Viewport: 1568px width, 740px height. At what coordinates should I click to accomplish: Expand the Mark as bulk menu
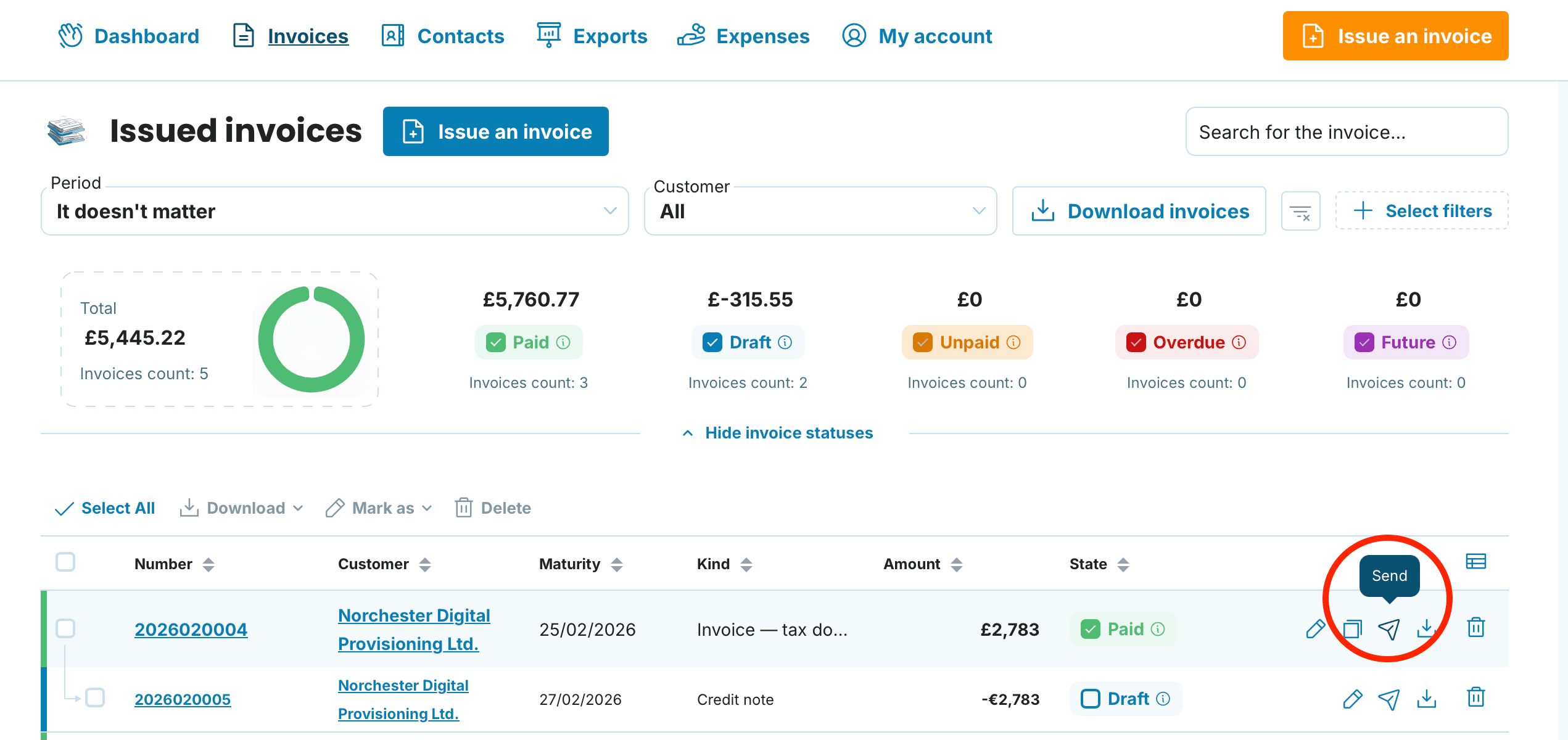click(x=379, y=508)
